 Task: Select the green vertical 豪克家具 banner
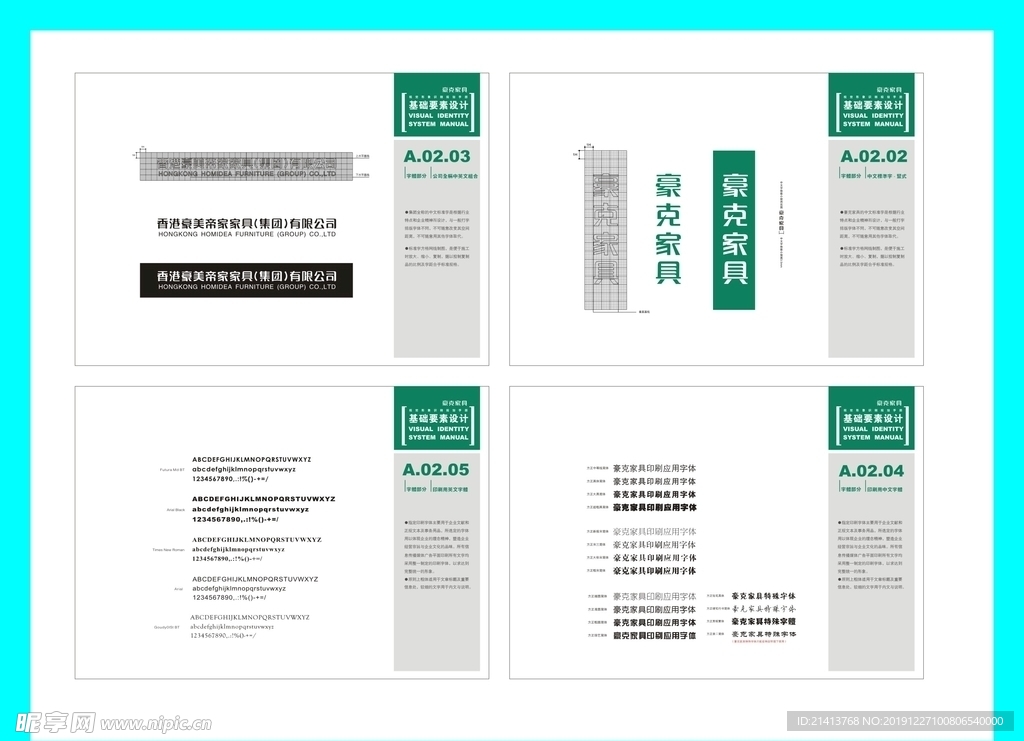point(734,230)
